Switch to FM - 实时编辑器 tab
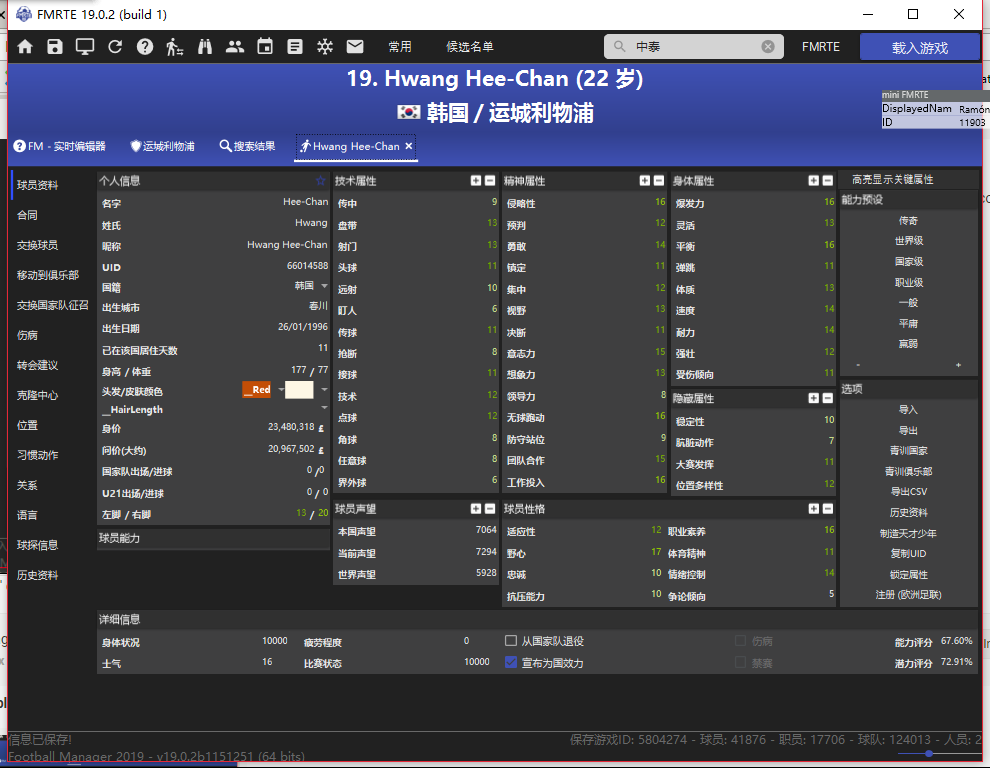 60,147
